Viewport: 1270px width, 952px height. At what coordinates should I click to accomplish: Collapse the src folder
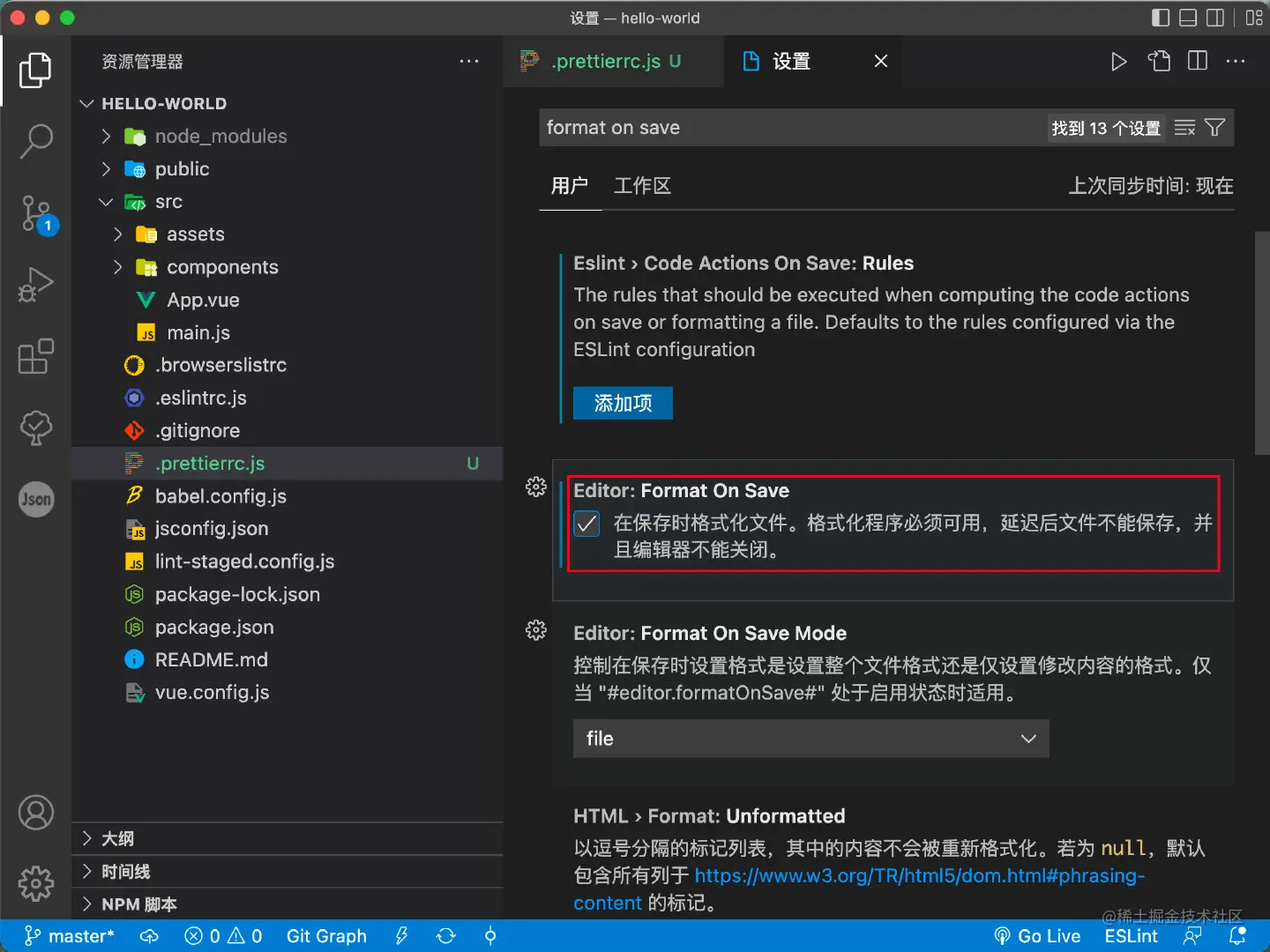click(x=106, y=202)
